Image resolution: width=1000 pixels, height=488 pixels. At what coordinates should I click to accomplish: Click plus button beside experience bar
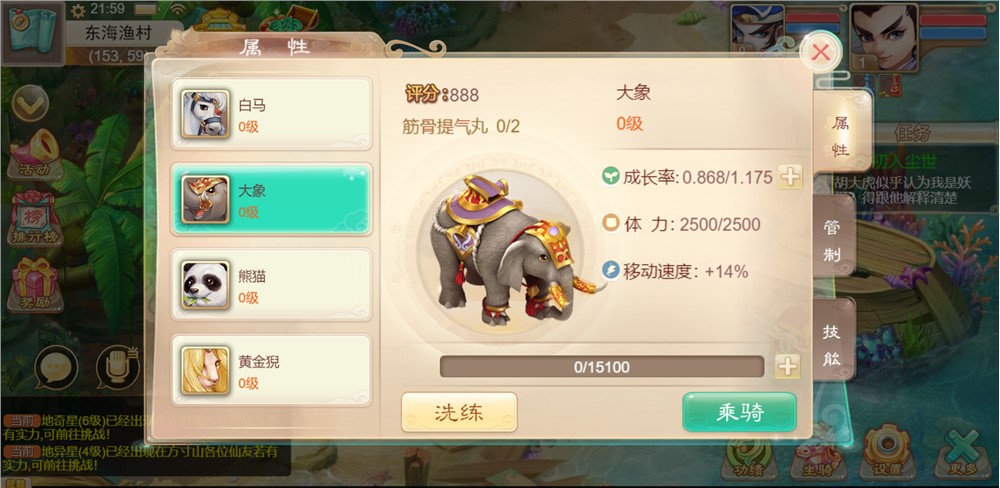pyautogui.click(x=788, y=367)
